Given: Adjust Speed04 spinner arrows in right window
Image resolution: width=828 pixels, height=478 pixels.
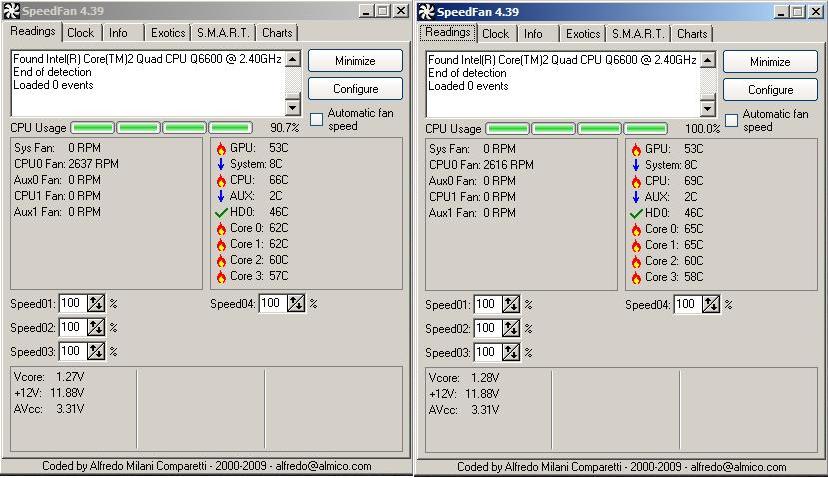Looking at the screenshot, I should [x=711, y=305].
